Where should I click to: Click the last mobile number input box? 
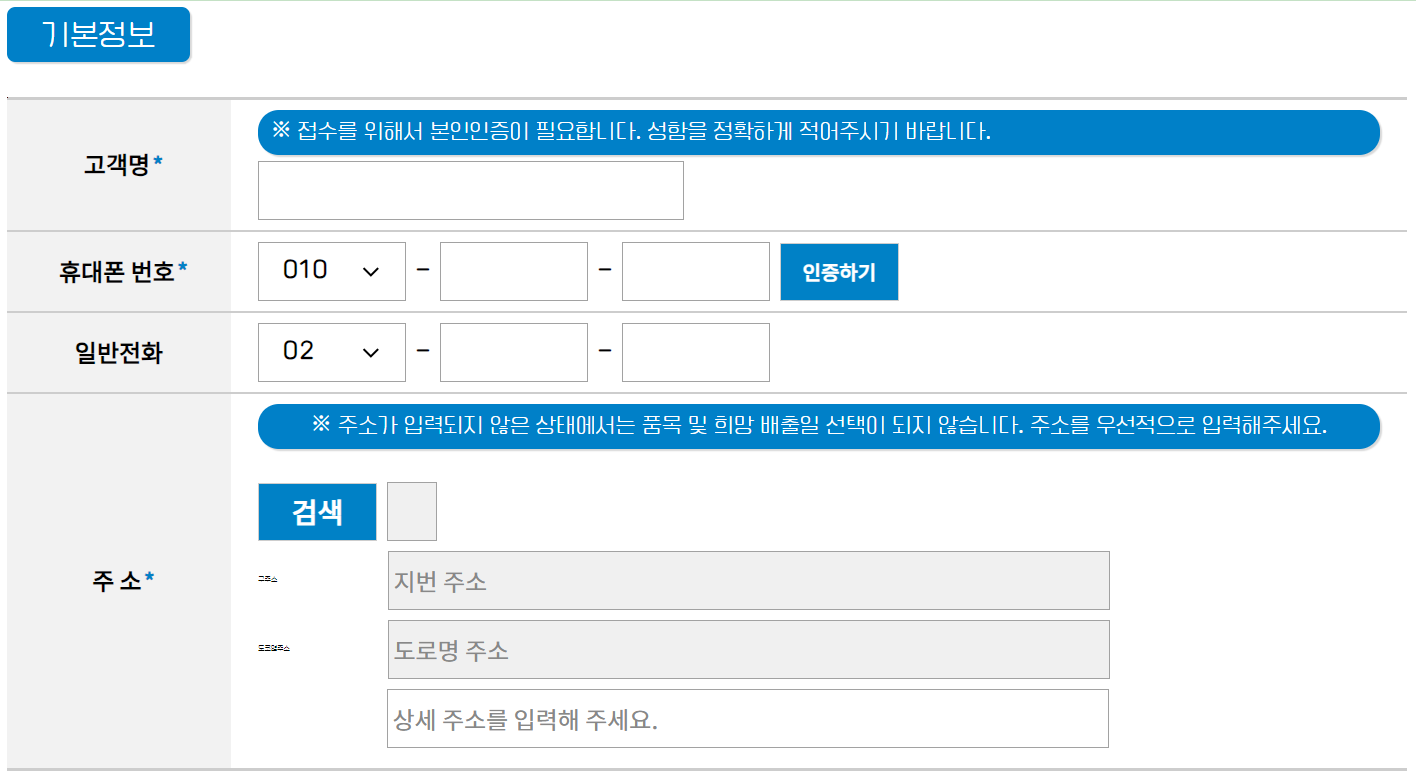coord(695,271)
